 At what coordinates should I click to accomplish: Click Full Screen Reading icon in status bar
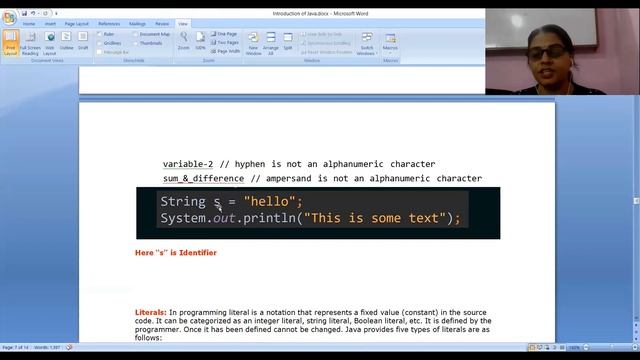click(540, 347)
